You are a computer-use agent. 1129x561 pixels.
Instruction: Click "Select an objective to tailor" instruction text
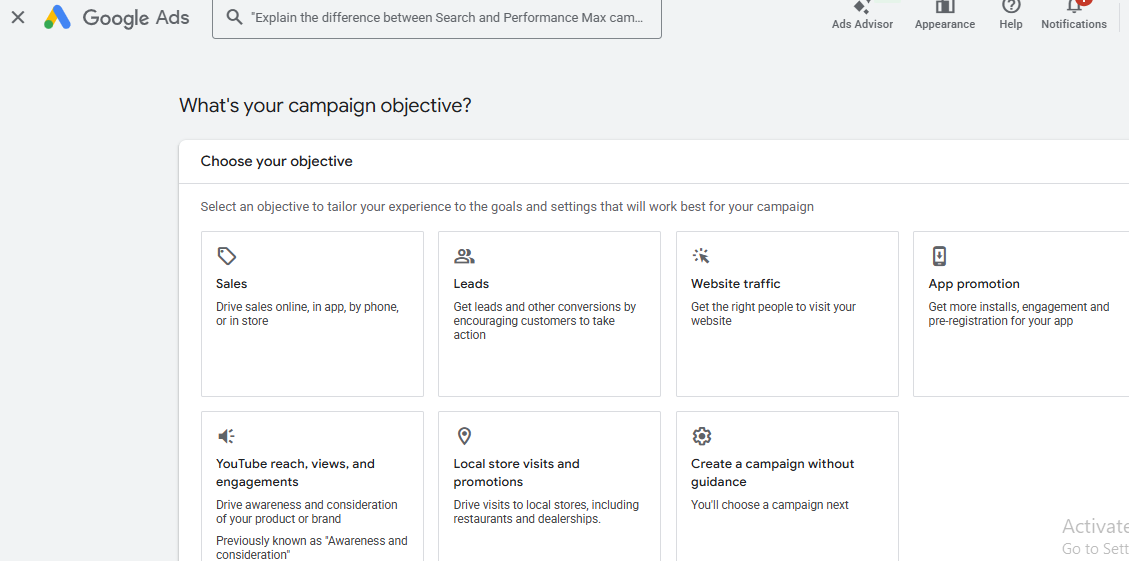coord(507,207)
